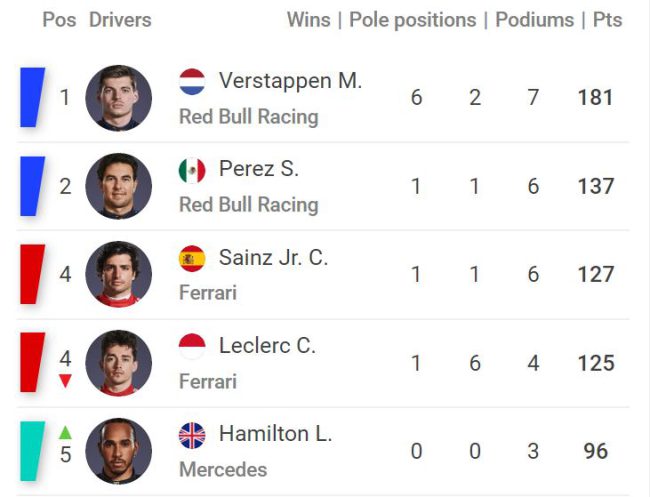This screenshot has width=650, height=497.
Task: Open Hamilton's driver portrait
Action: coord(119,451)
